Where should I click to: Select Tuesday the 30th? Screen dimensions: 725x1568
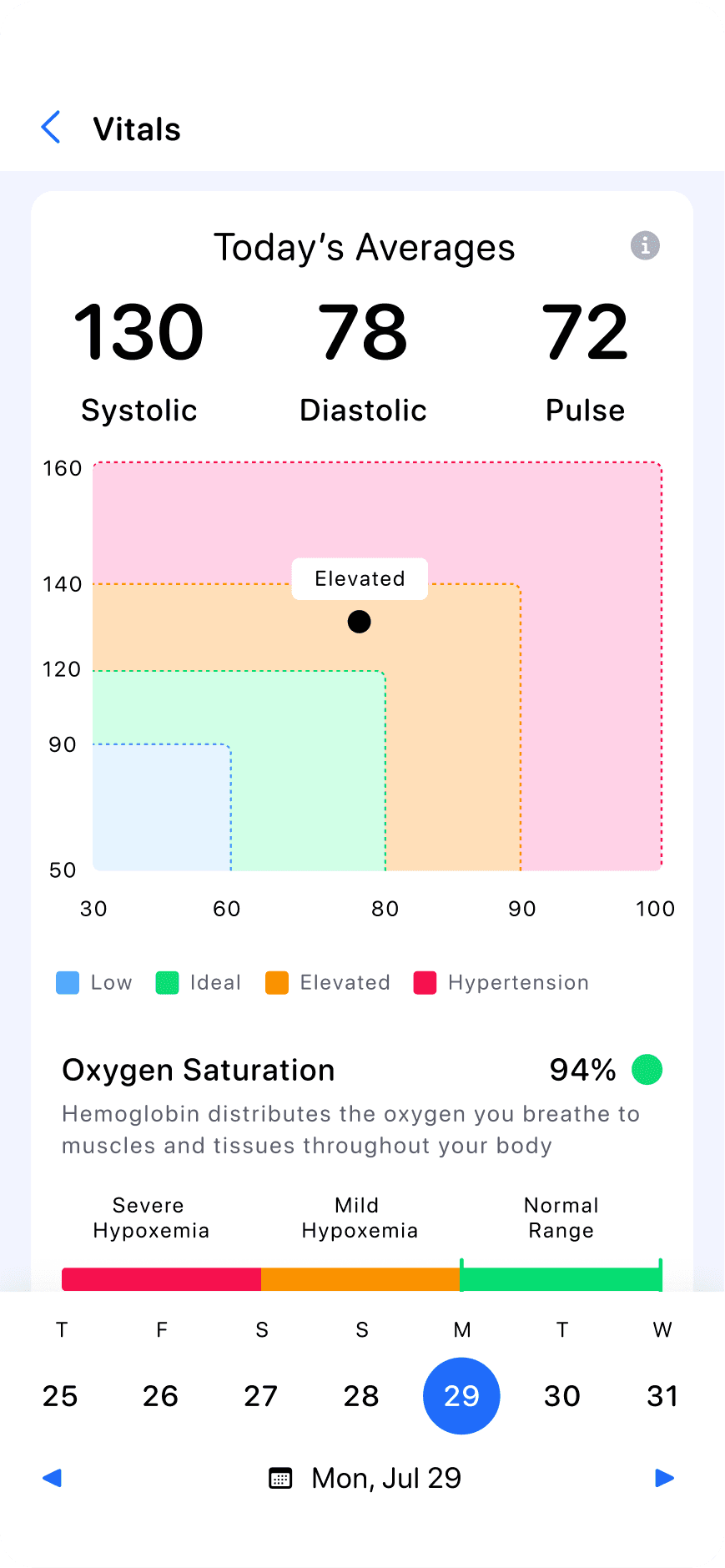(x=562, y=1395)
